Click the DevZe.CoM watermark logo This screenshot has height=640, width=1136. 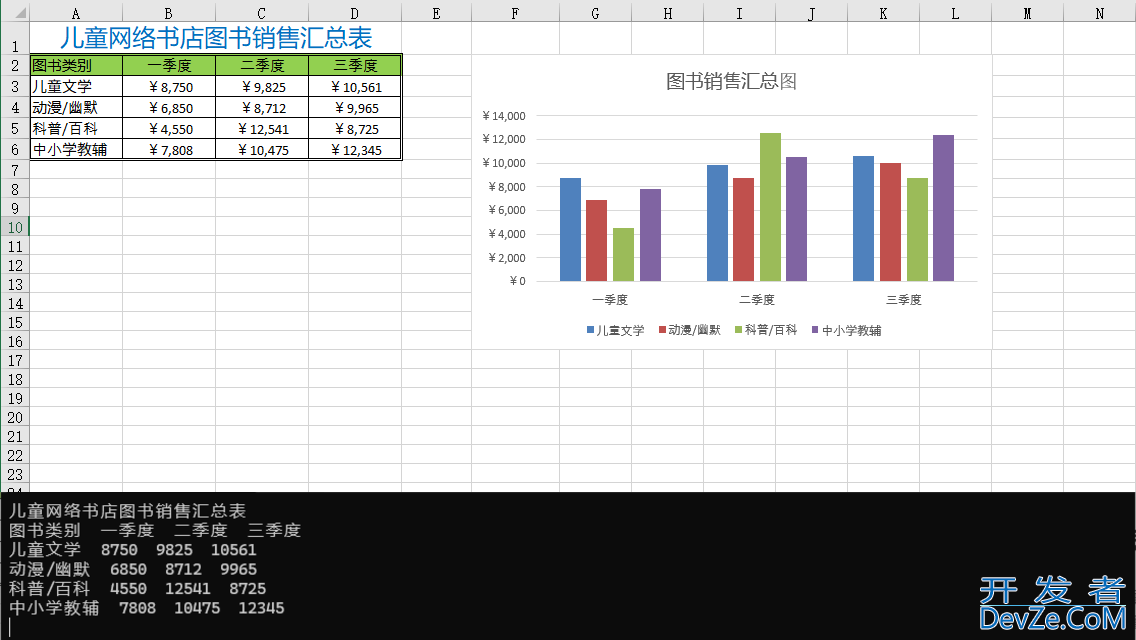[1054, 605]
